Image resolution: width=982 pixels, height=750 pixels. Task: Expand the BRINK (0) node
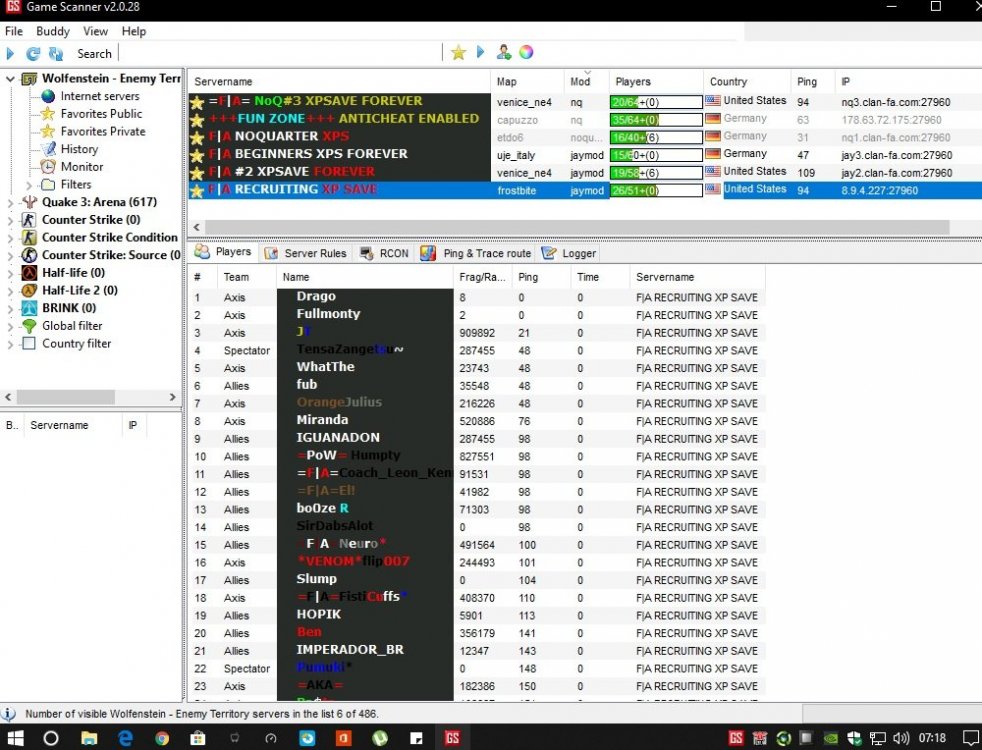pyautogui.click(x=10, y=308)
